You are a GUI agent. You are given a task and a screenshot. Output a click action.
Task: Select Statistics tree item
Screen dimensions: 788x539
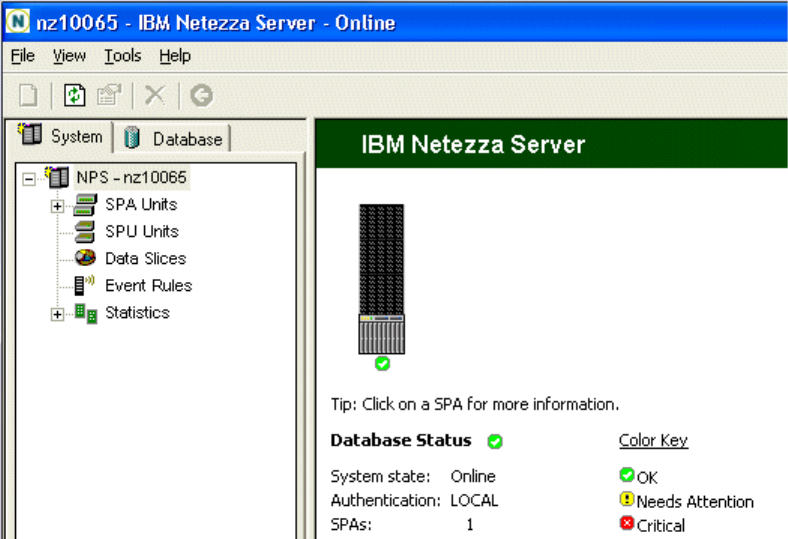coord(137,312)
